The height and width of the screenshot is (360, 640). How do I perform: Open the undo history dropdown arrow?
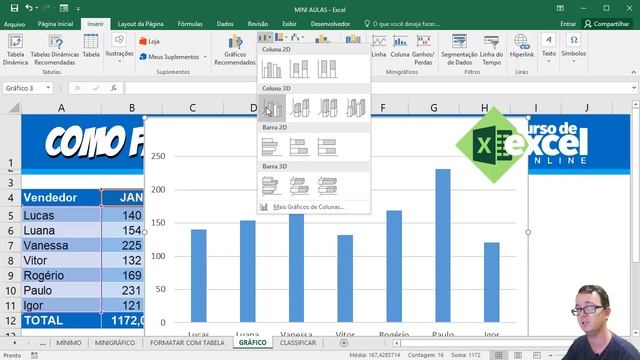(x=37, y=8)
